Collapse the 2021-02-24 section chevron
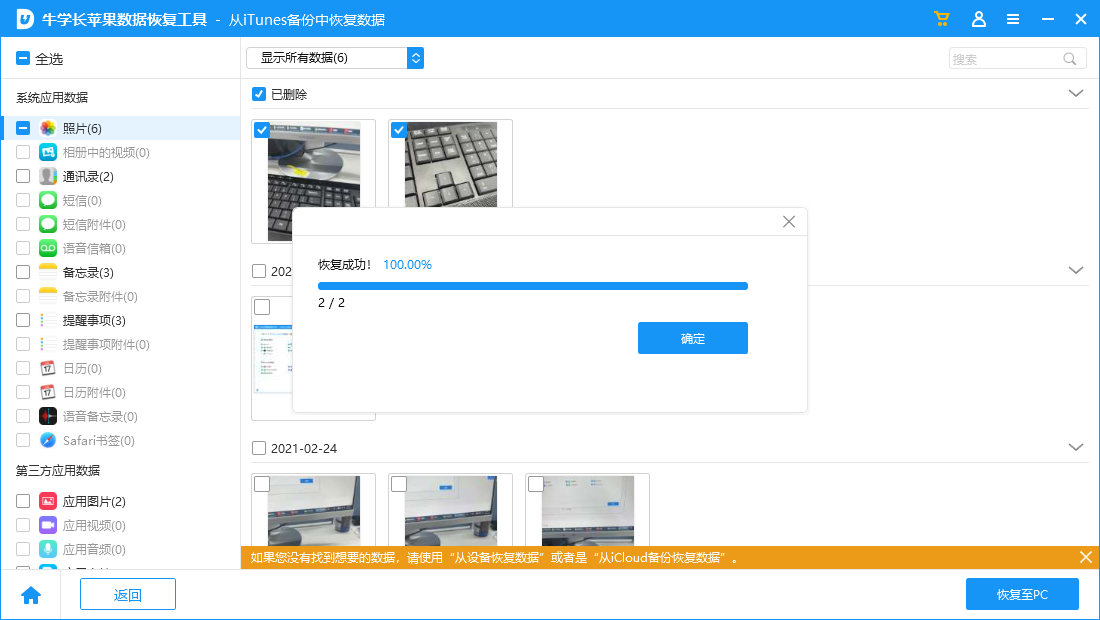Viewport: 1100px width, 620px height. click(1076, 447)
